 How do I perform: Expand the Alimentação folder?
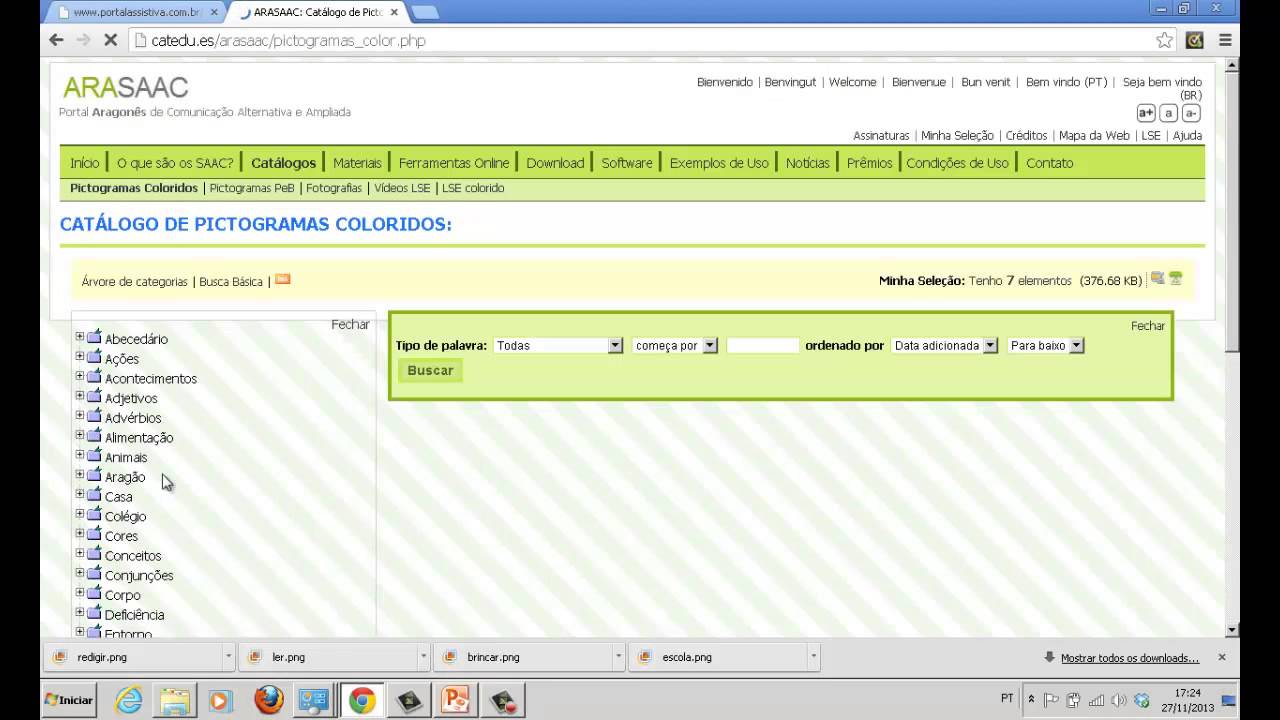tap(80, 435)
